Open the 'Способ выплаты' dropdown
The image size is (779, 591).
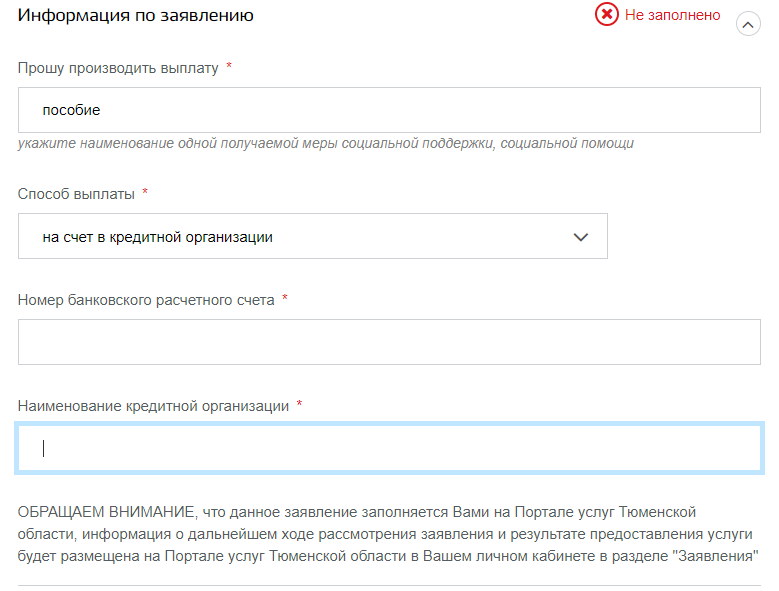point(312,237)
